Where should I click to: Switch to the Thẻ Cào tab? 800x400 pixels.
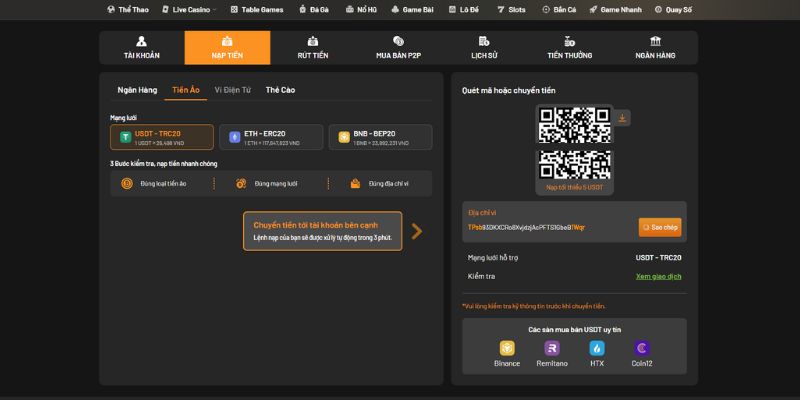click(280, 90)
